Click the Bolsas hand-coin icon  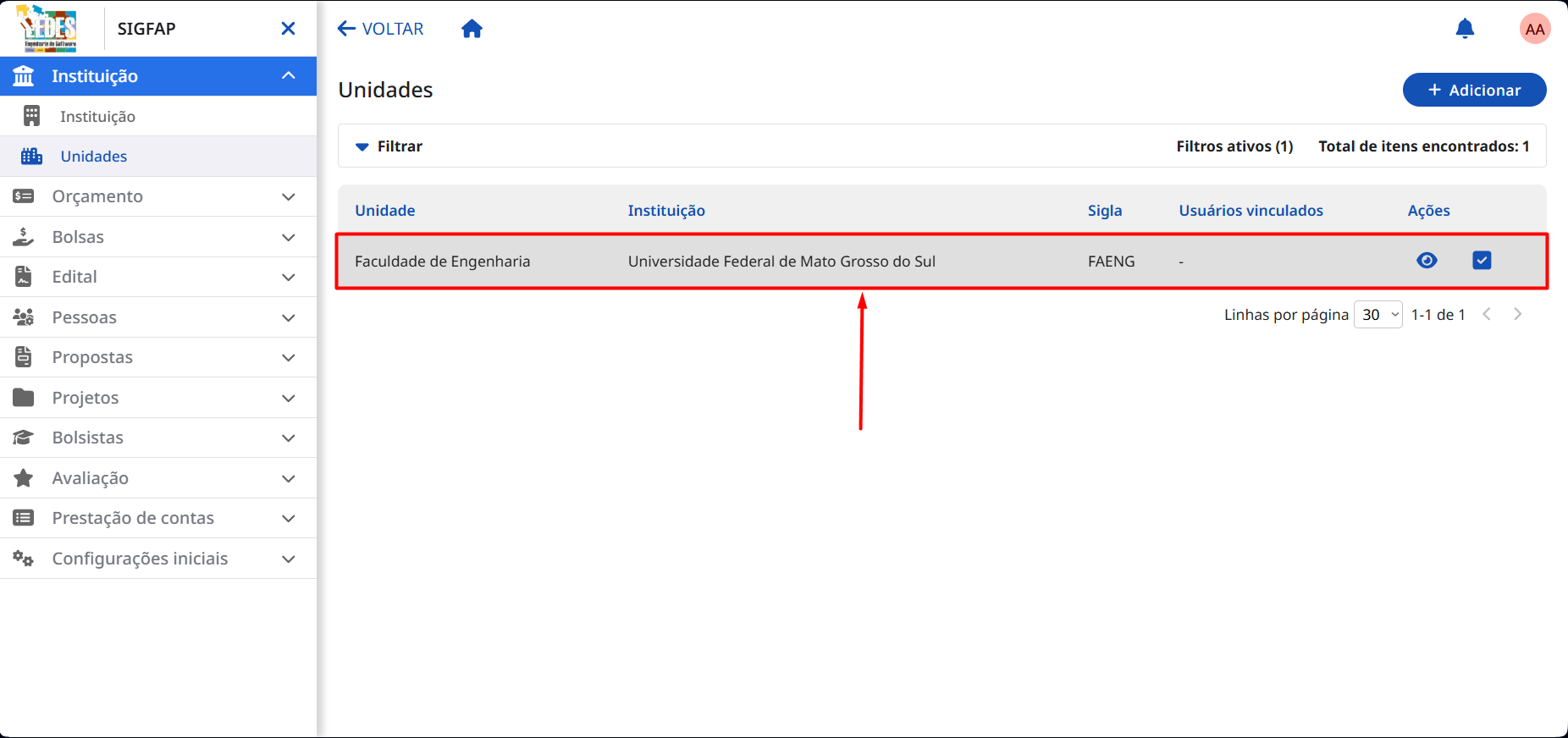[x=24, y=237]
